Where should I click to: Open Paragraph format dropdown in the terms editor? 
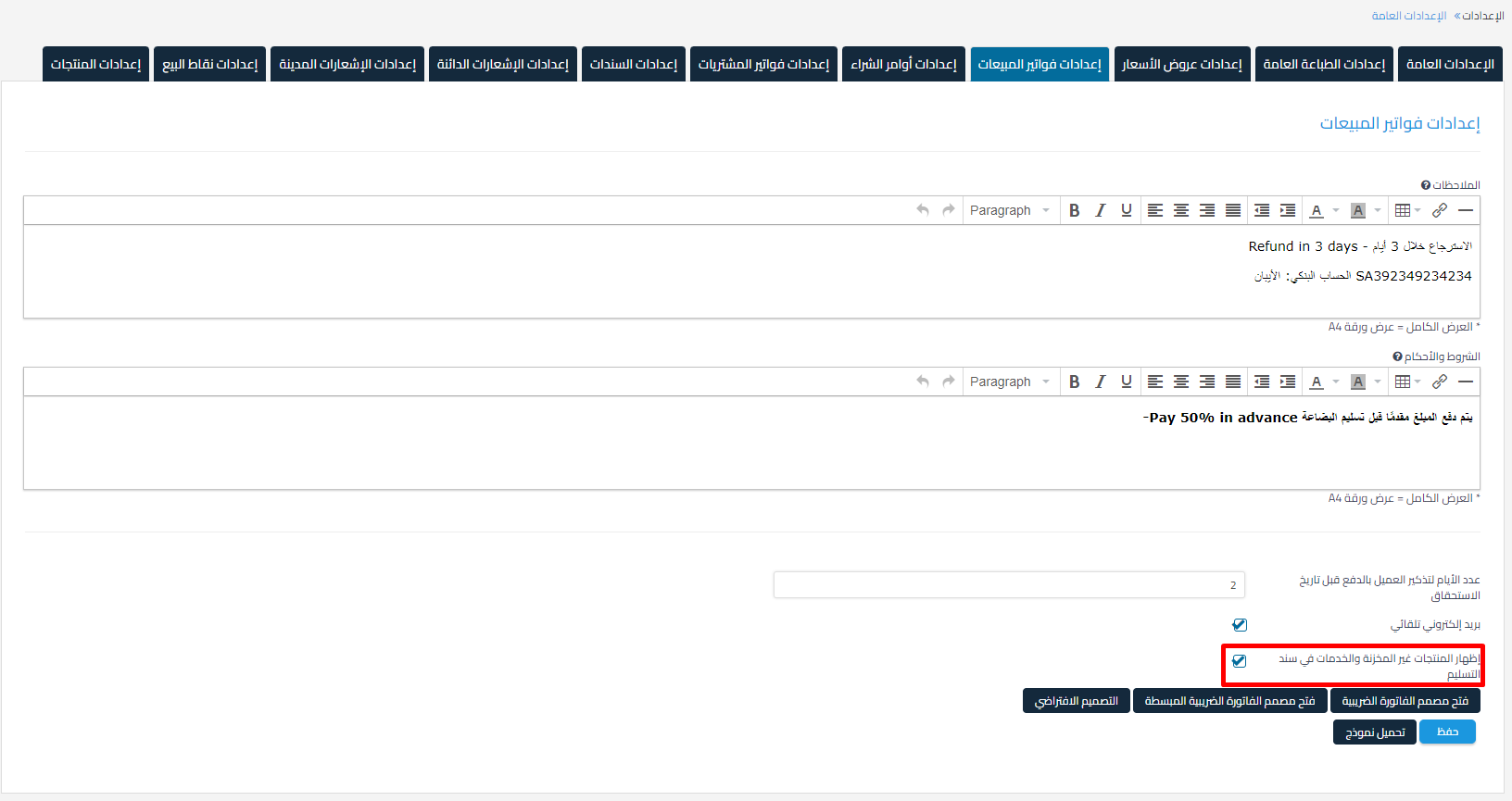1009,382
